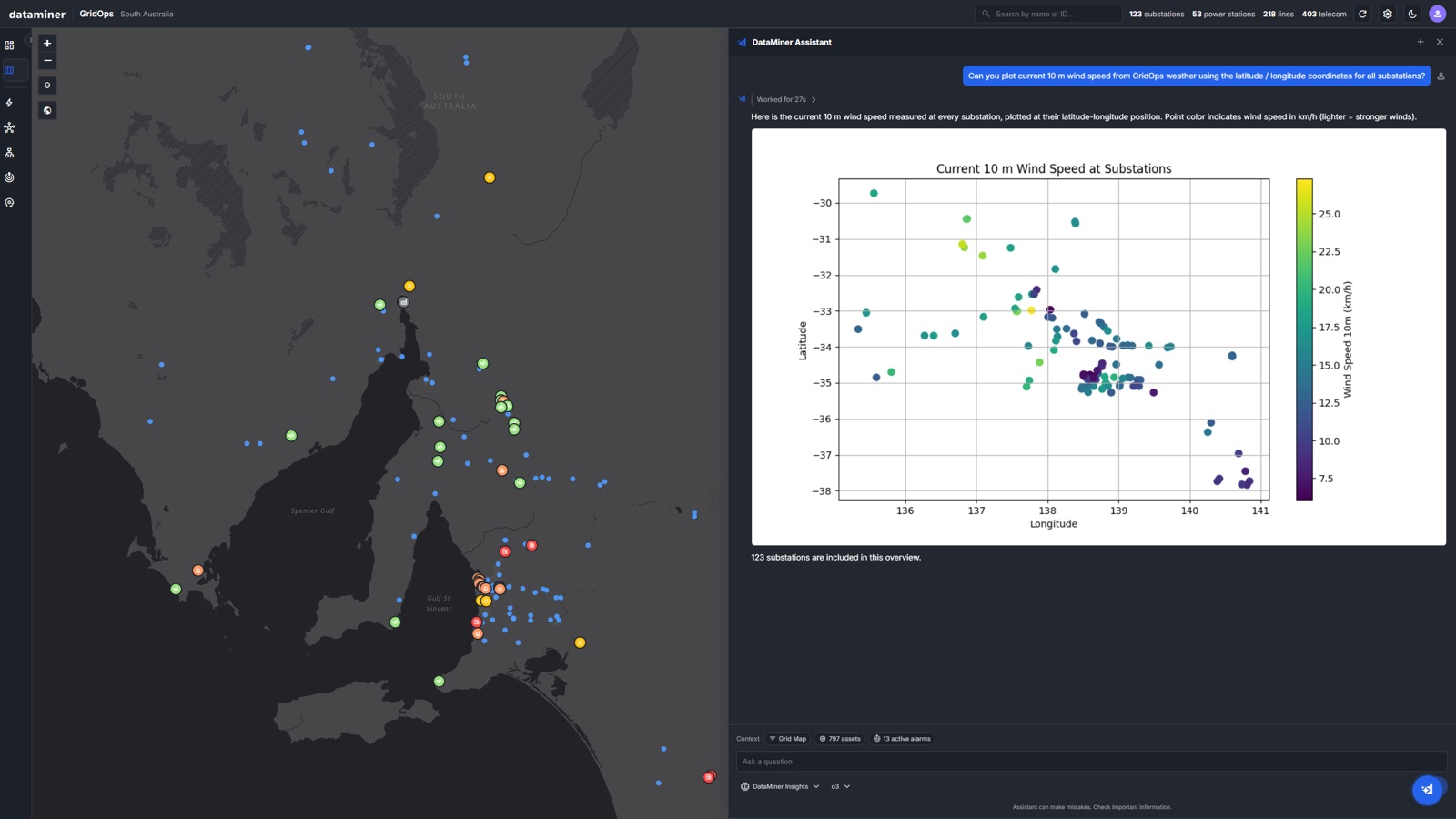
Task: Select the map view icon in sidebar
Action: pyautogui.click(x=9, y=70)
